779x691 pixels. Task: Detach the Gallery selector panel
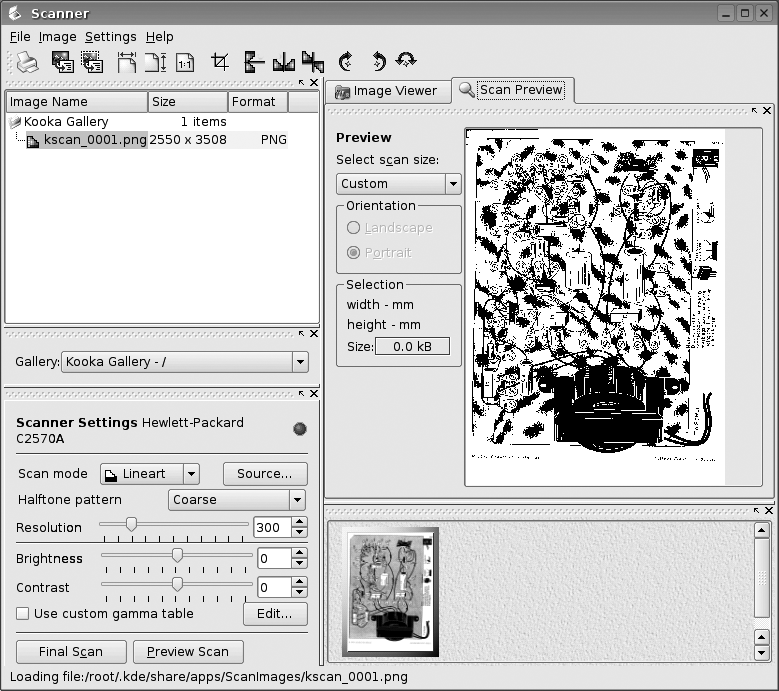(x=302, y=334)
